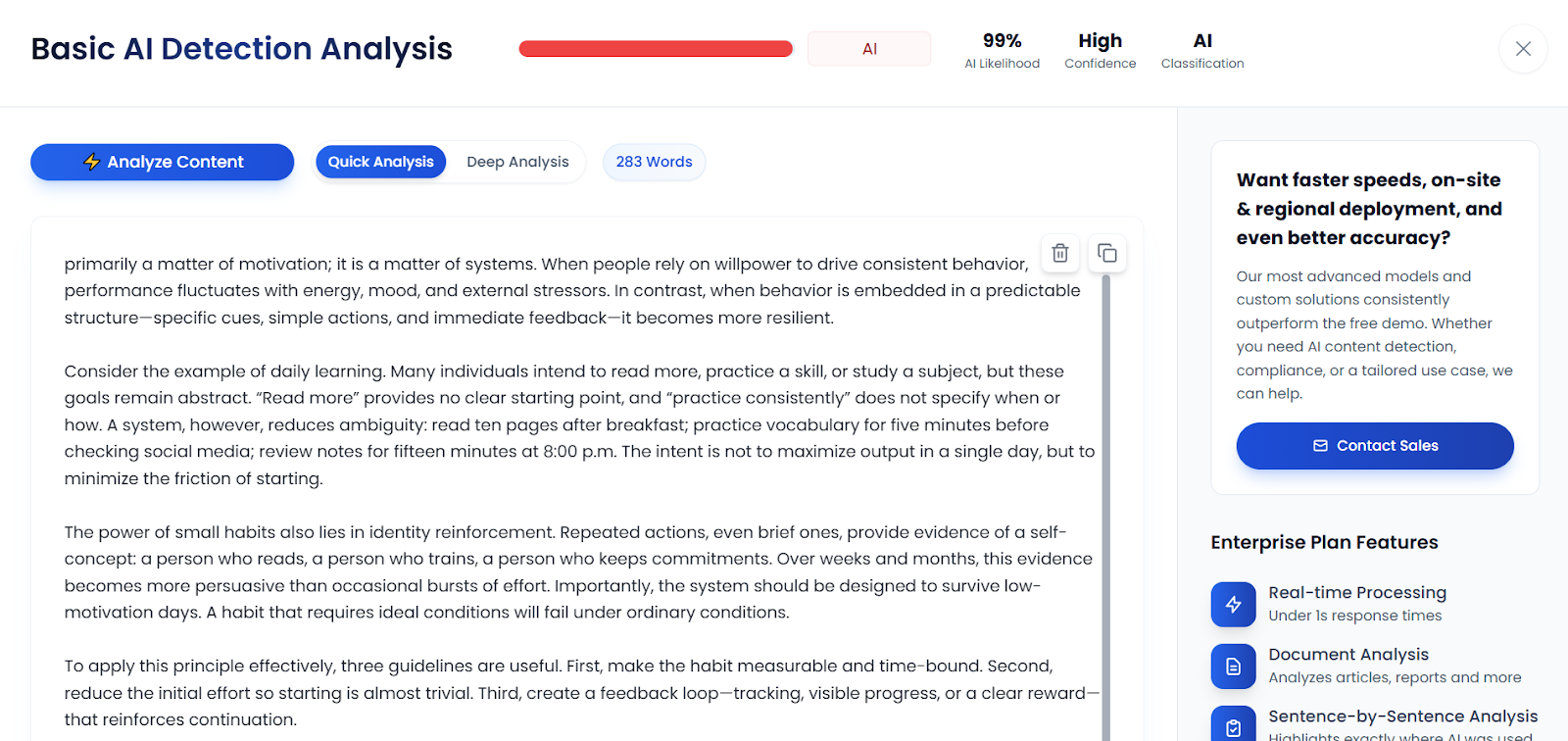The image size is (1568, 741).
Task: Click the Basic AI Detection Analysis title
Action: tap(241, 49)
